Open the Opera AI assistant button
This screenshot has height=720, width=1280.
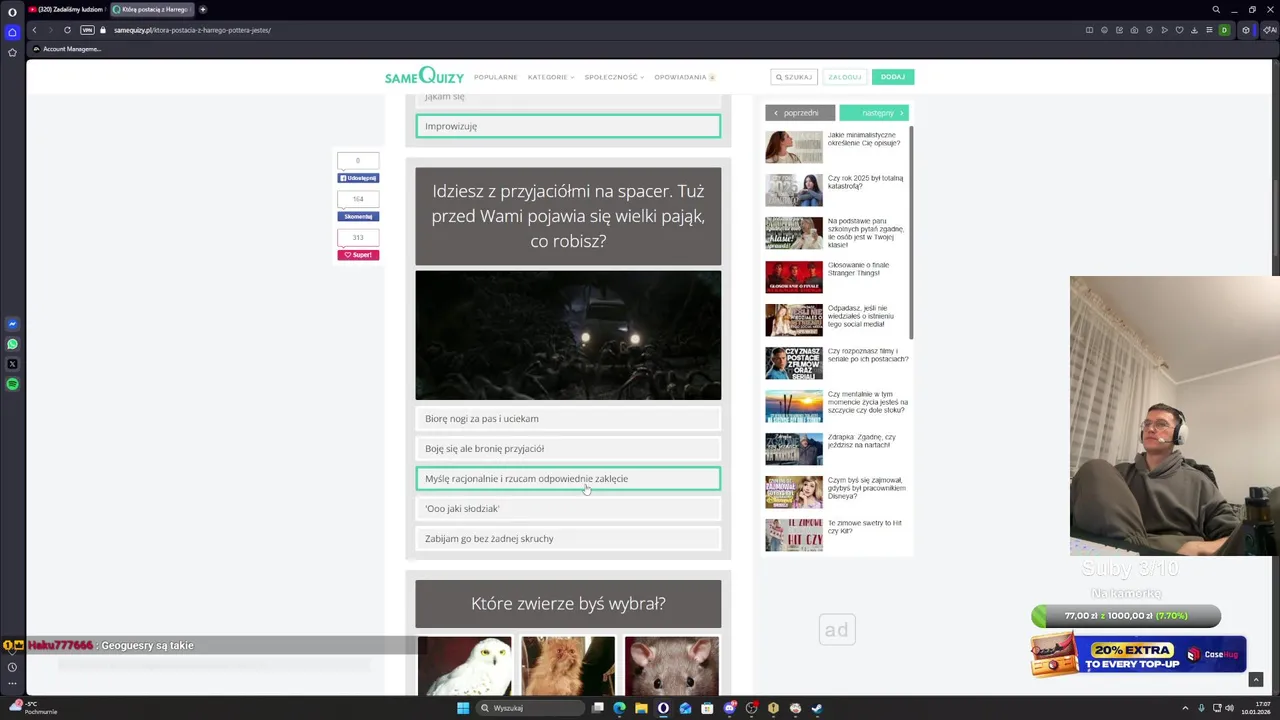1272,30
